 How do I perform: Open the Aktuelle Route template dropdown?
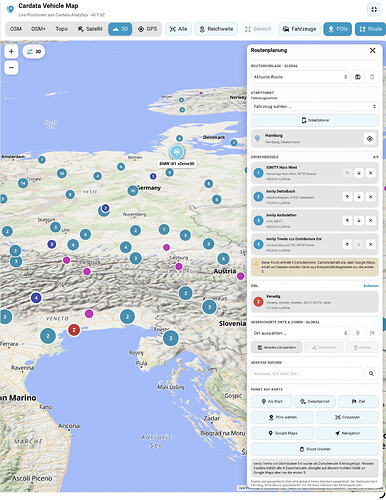(x=300, y=77)
